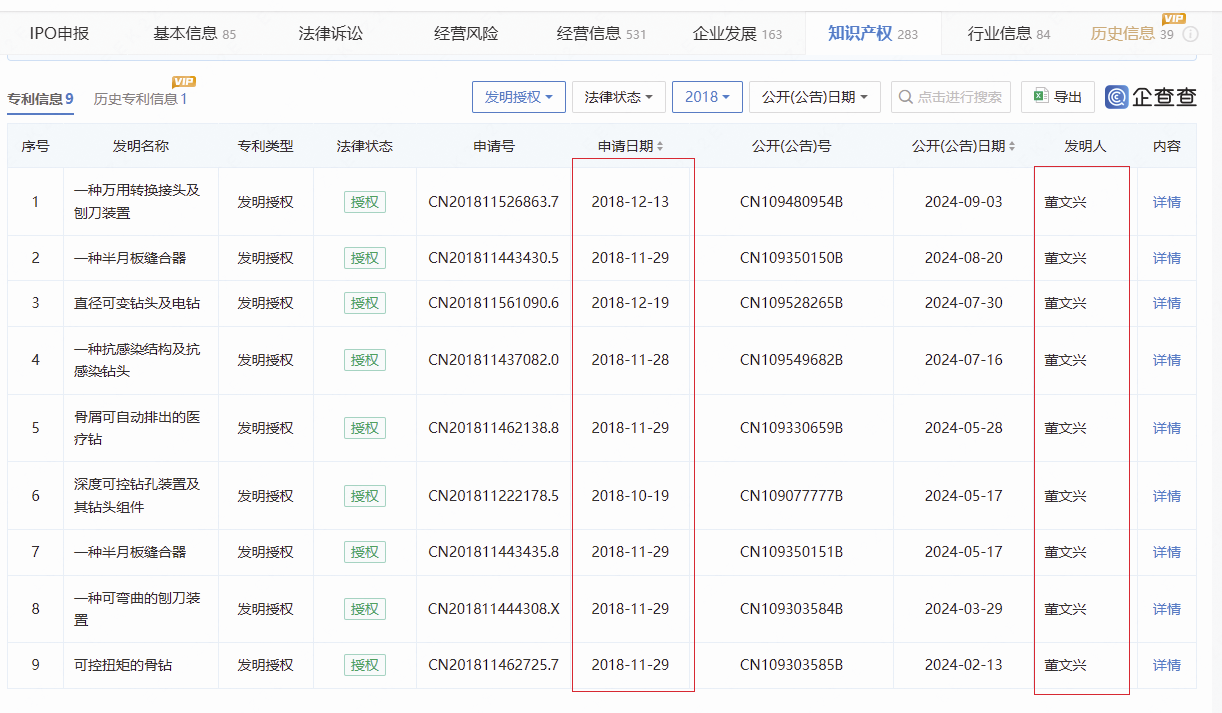Click the 导出 Excel export button

pos(1058,97)
